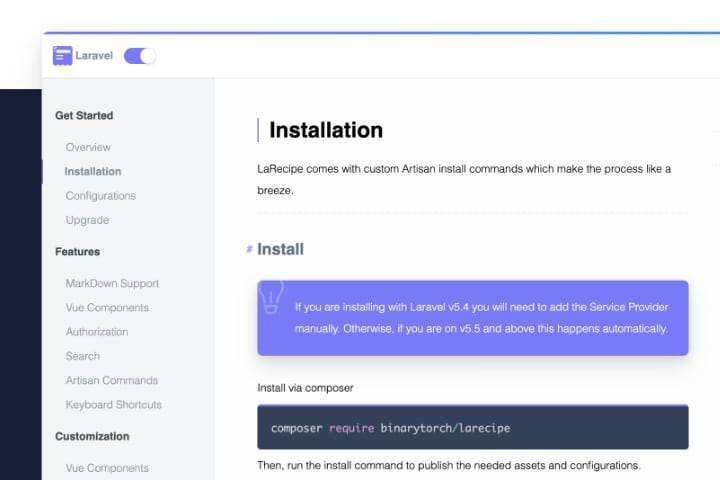Click the Customization section heading
Viewport: 720px width, 480px height.
click(92, 436)
